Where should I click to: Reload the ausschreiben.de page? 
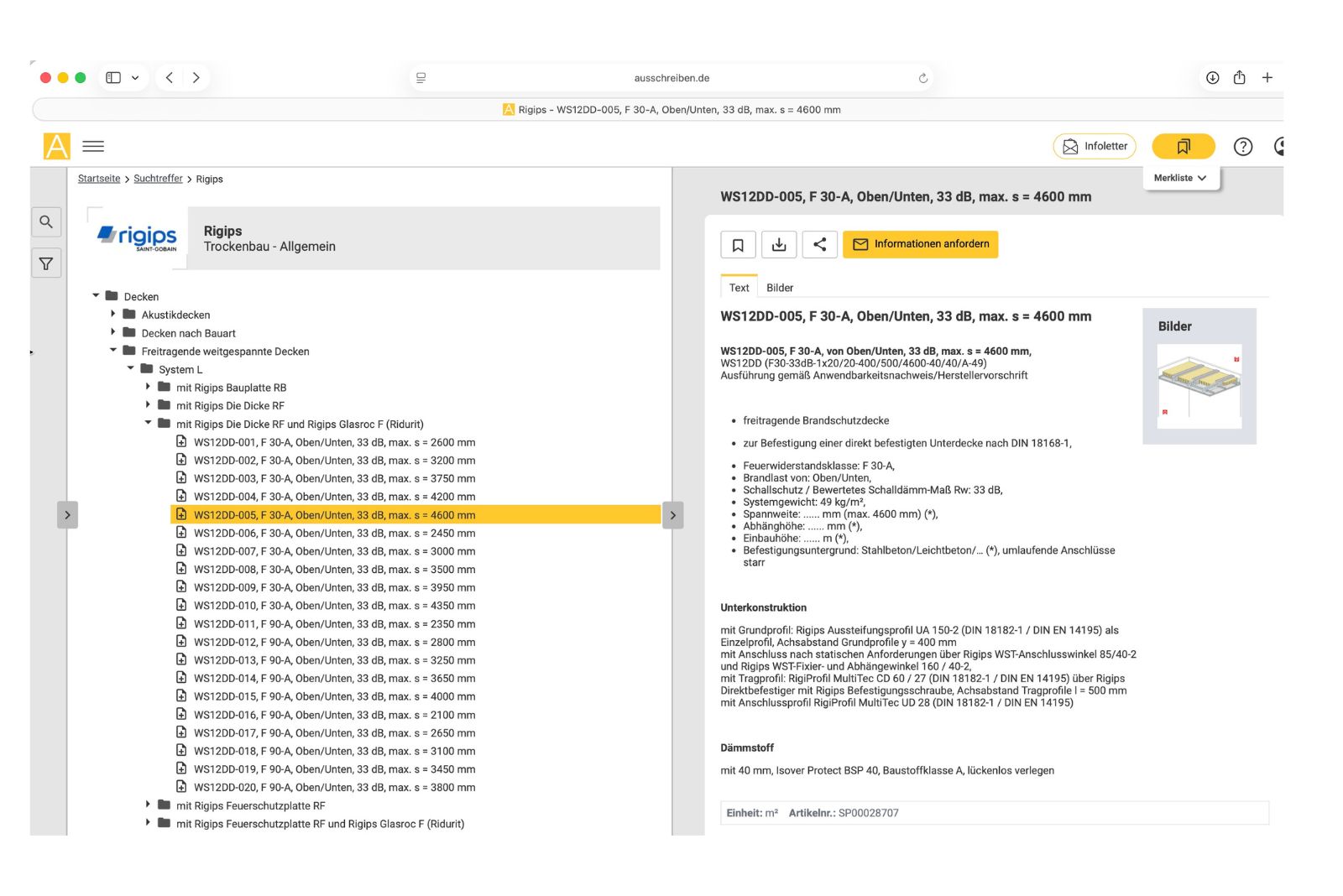923,78
